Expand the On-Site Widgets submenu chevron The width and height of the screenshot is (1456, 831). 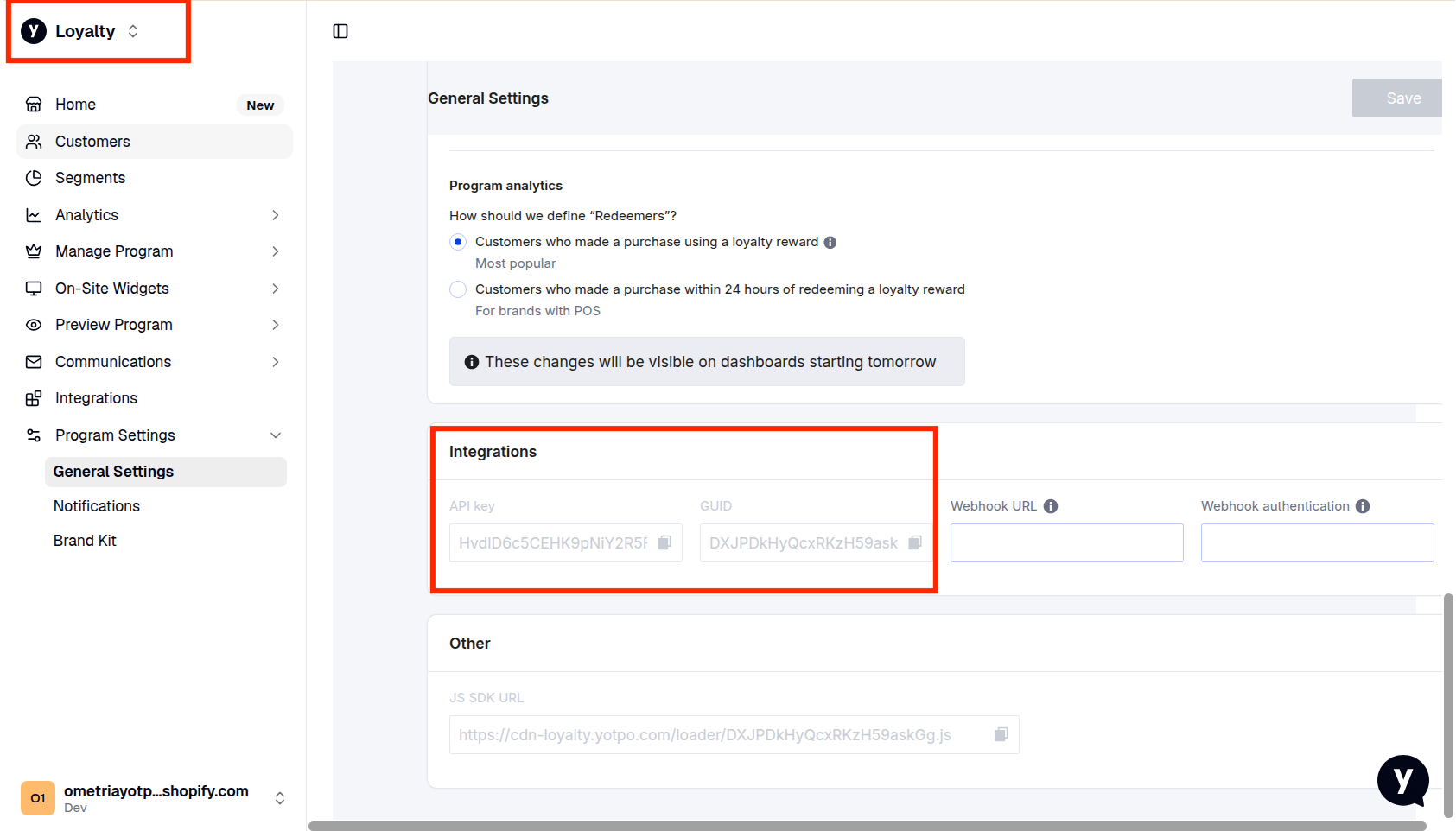click(276, 289)
